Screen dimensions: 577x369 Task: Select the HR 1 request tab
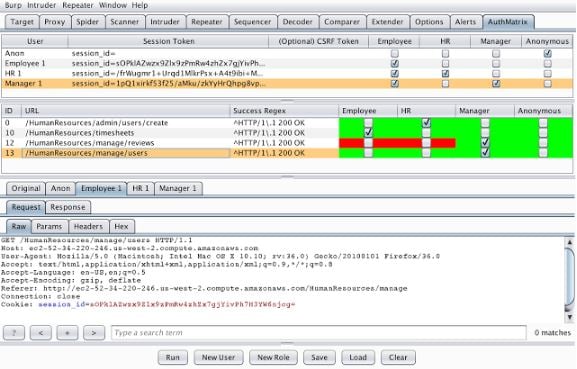pyautogui.click(x=141, y=188)
